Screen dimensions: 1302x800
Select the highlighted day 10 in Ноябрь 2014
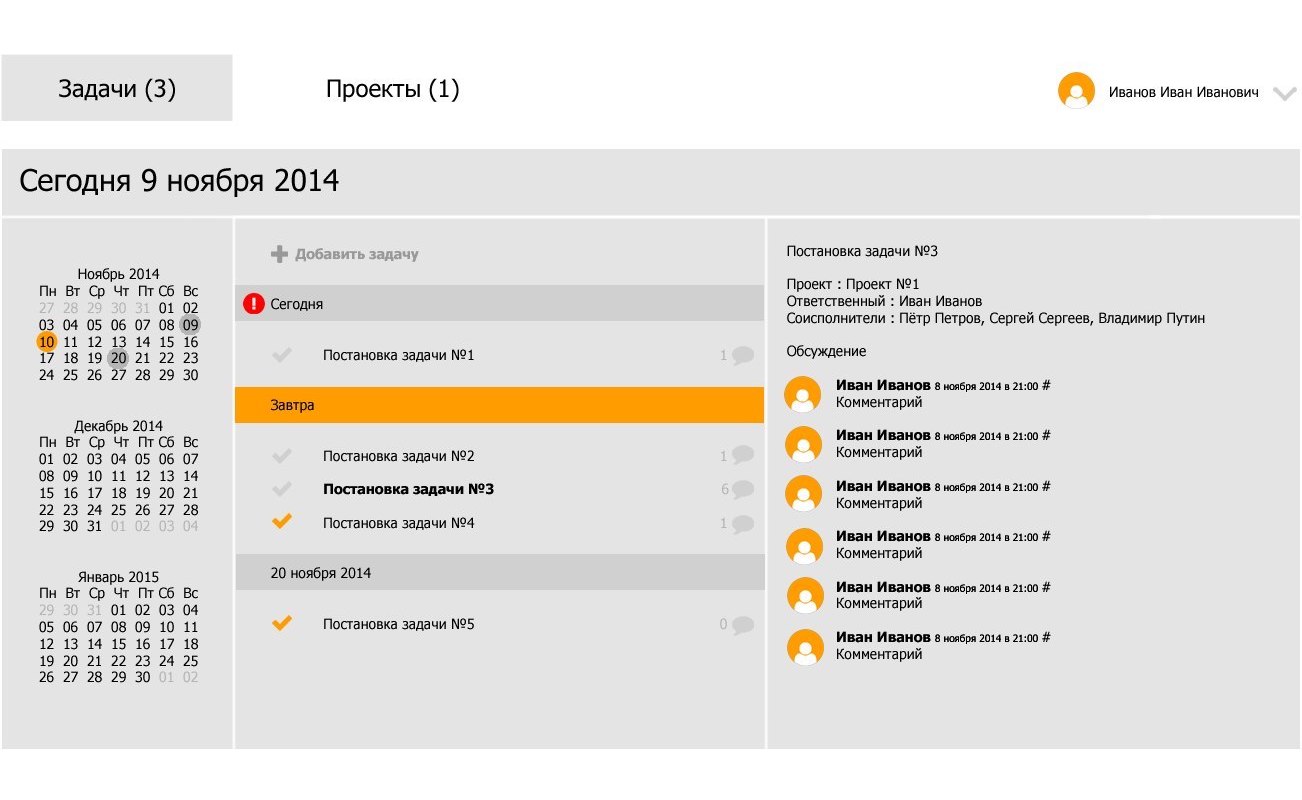[46, 342]
